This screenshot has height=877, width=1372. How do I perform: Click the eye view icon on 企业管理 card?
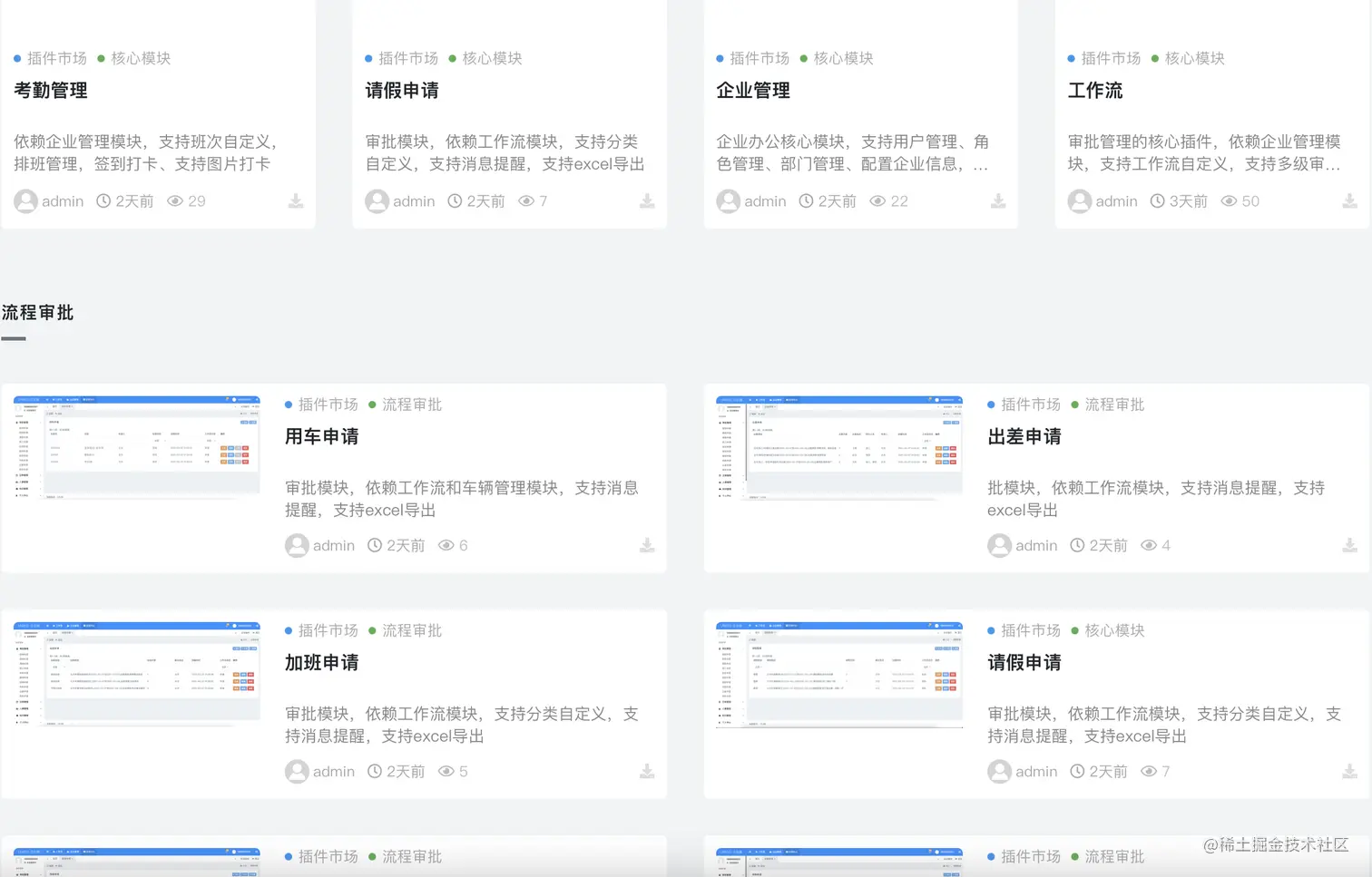click(x=876, y=200)
